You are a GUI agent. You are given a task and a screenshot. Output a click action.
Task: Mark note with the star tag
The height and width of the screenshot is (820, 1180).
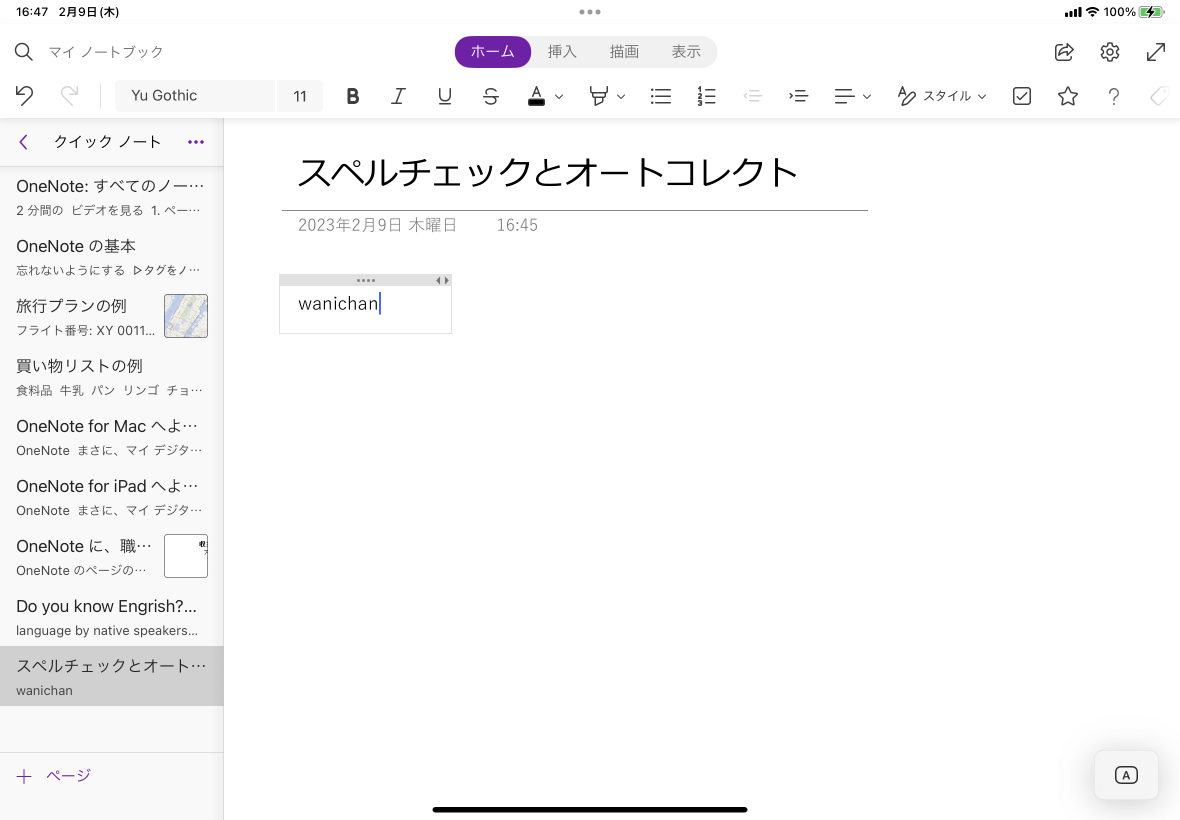pos(1067,96)
